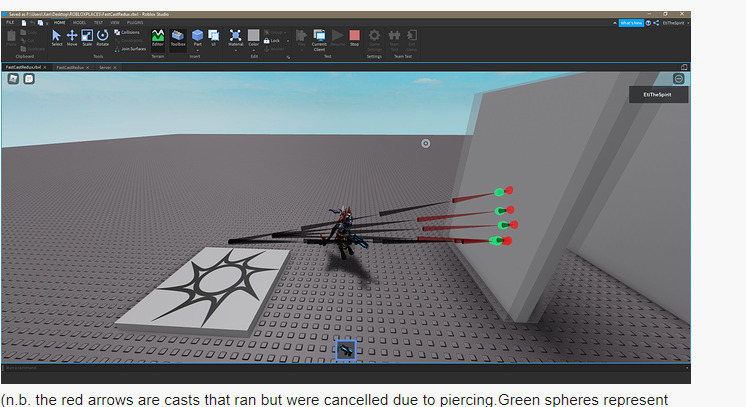Screen dimensions: 746x407
Task: Click the New file icon in quick access
Action: tap(24, 22)
